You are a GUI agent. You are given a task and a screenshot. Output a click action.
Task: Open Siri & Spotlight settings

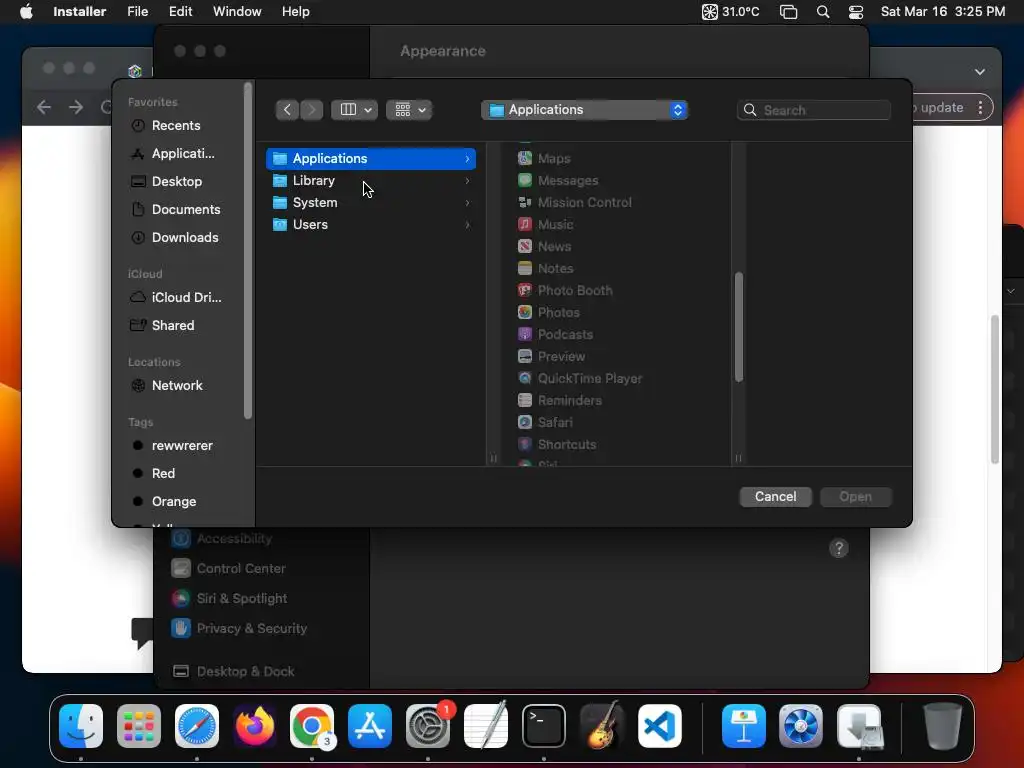click(229, 599)
